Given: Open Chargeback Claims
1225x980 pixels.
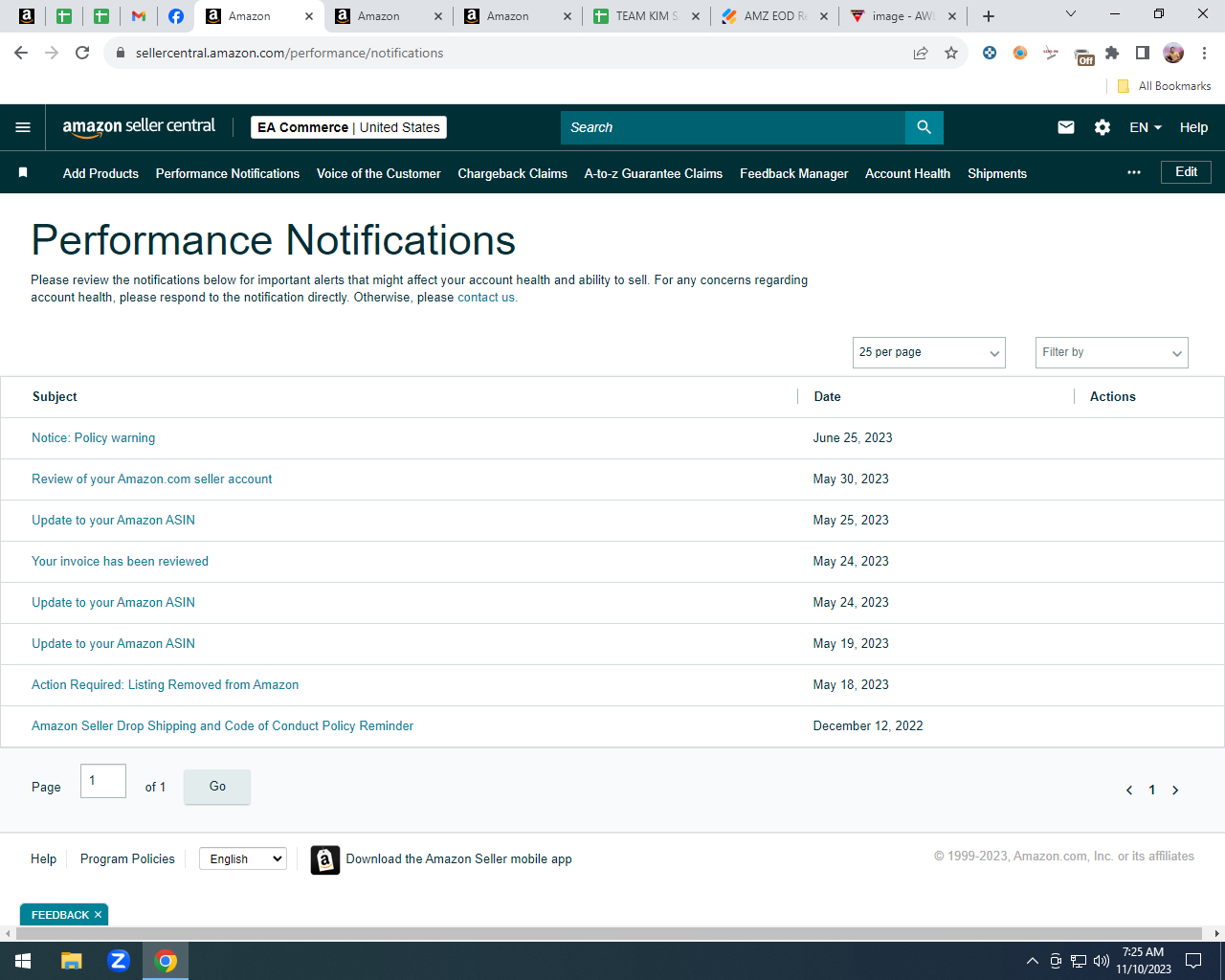Looking at the screenshot, I should pos(513,173).
